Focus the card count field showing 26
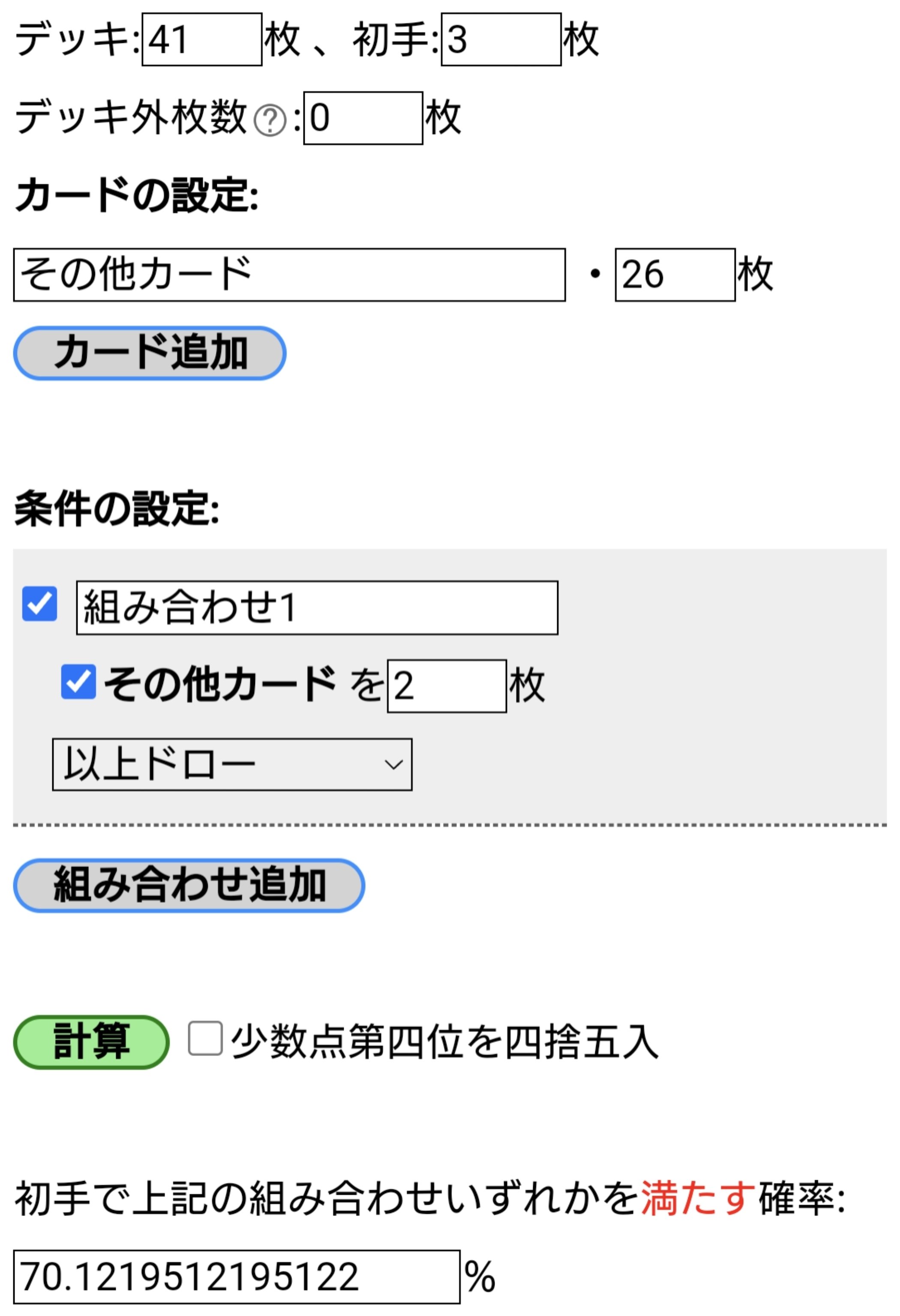 (675, 275)
